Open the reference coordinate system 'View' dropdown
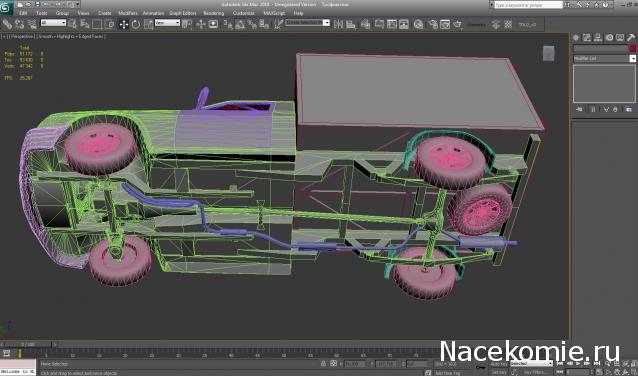This screenshot has width=638, height=376. click(167, 23)
